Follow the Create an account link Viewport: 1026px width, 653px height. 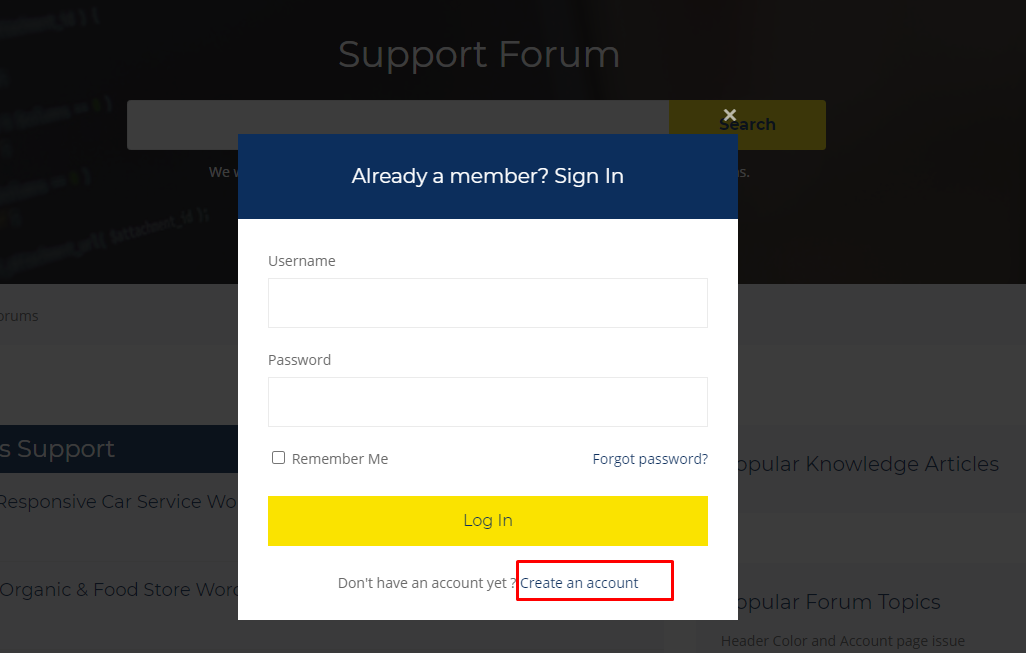(x=579, y=583)
